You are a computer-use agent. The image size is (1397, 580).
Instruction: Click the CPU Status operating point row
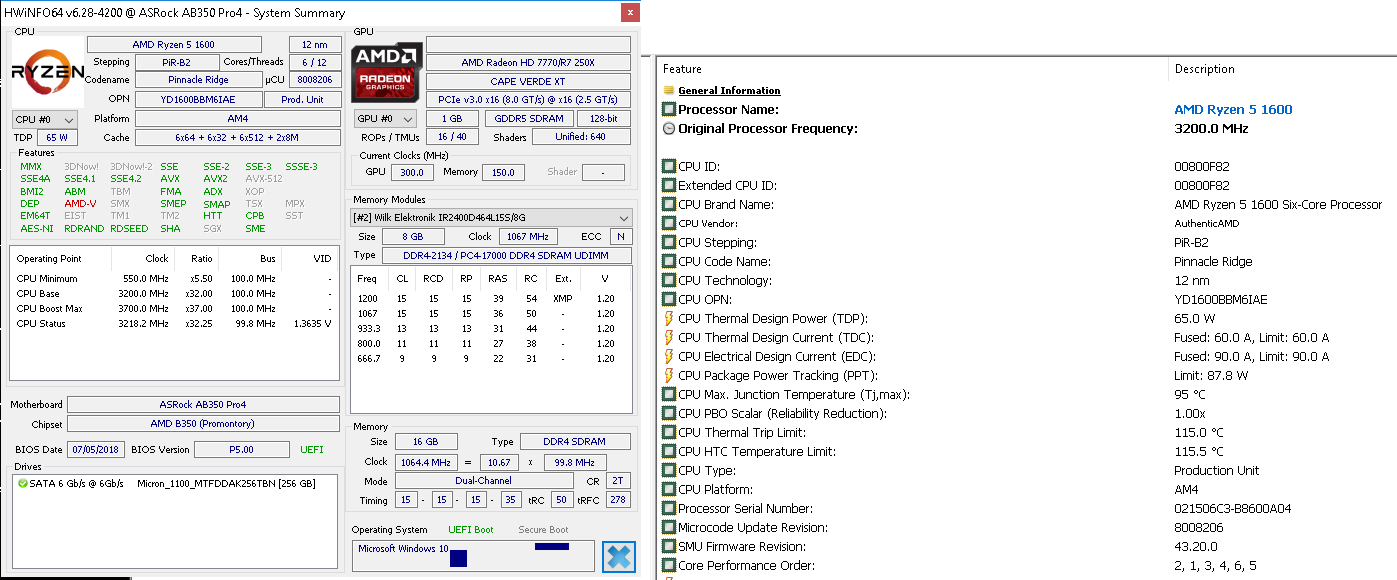click(x=174, y=323)
